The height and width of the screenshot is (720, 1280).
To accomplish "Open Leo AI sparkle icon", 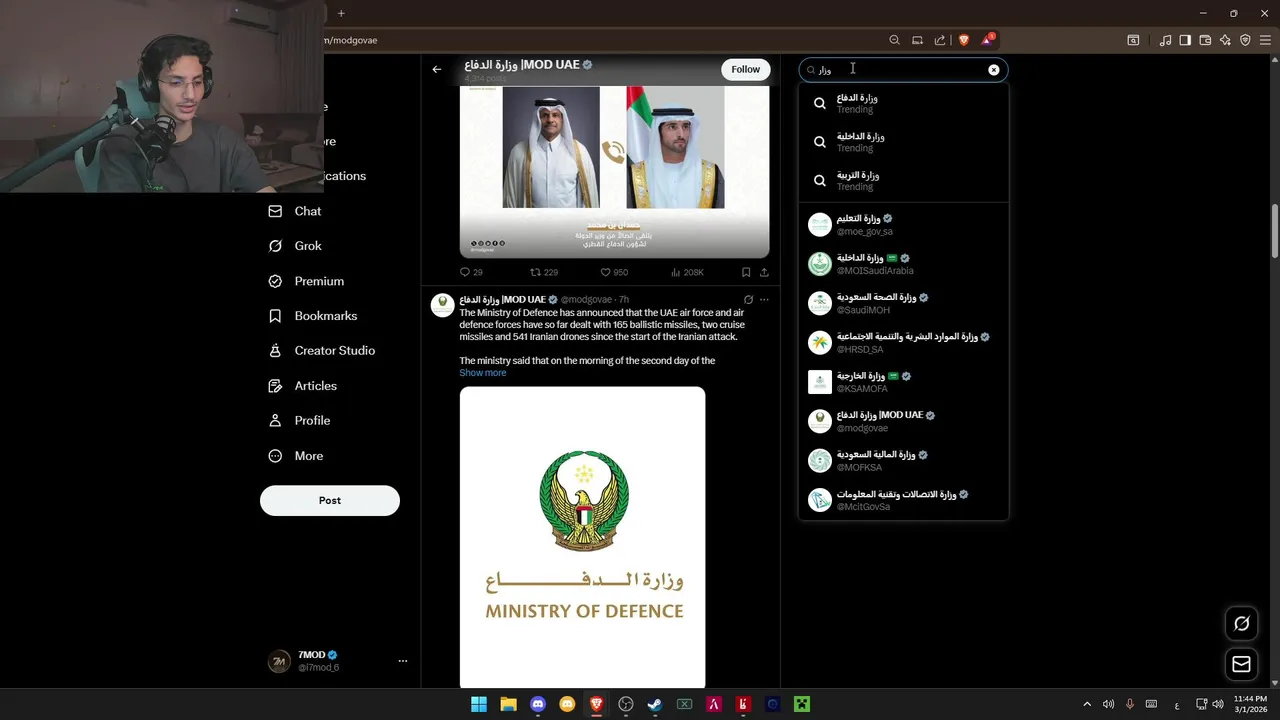I will (x=1225, y=40).
